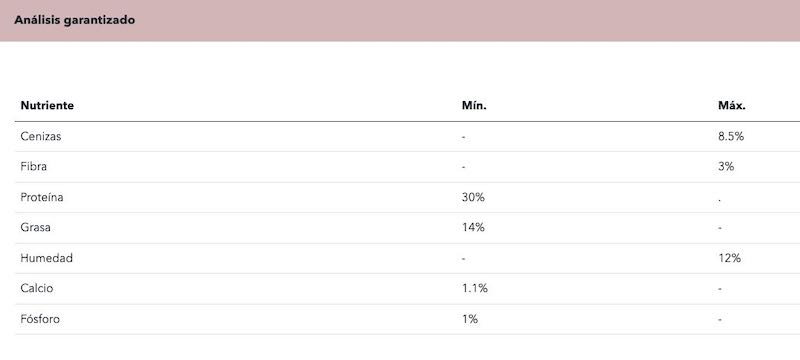Image resolution: width=800 pixels, height=360 pixels.
Task: Click the 3% Fibra max value
Action: point(726,166)
